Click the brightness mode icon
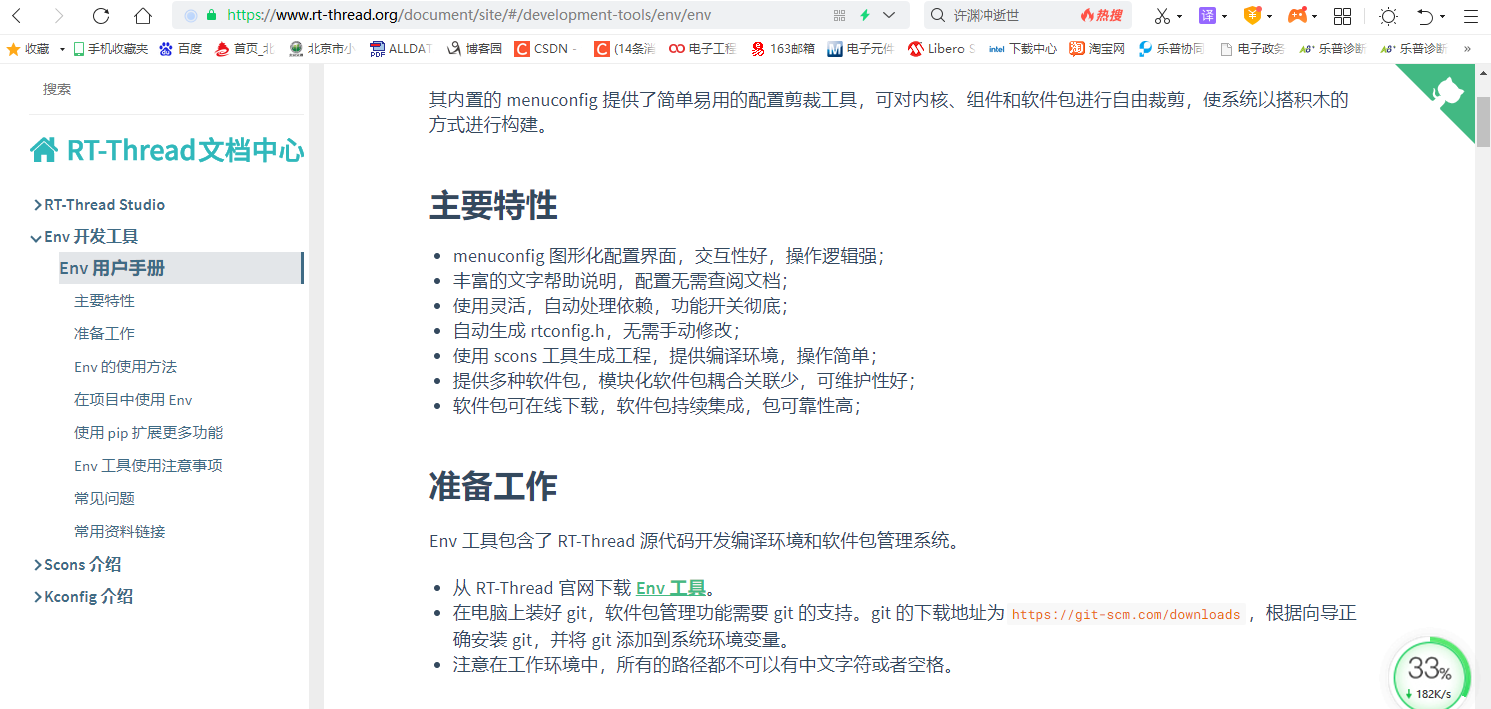The image size is (1491, 709). [x=1390, y=16]
